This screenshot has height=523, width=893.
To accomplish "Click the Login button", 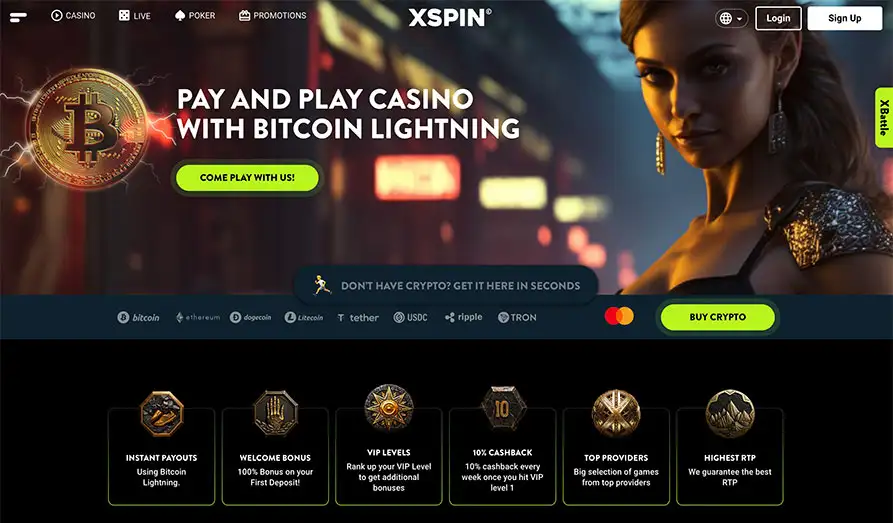I will click(778, 18).
